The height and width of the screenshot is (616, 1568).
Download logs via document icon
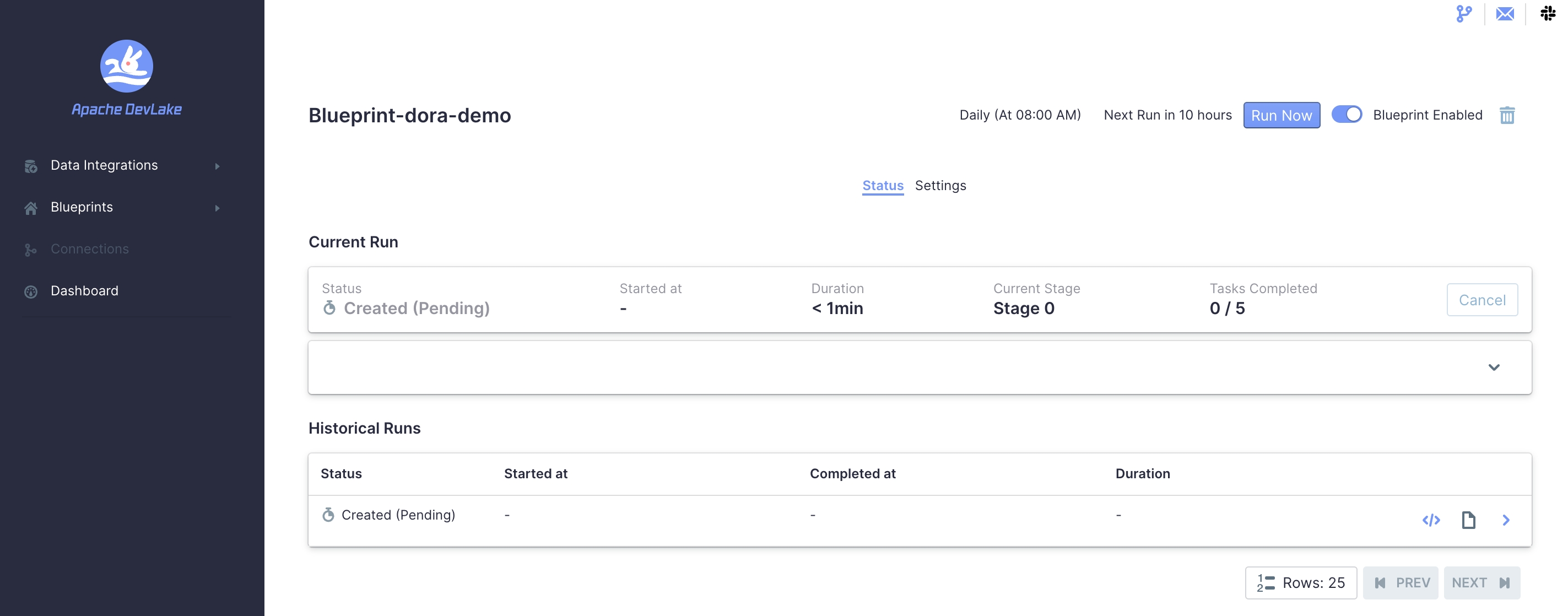pyautogui.click(x=1468, y=520)
